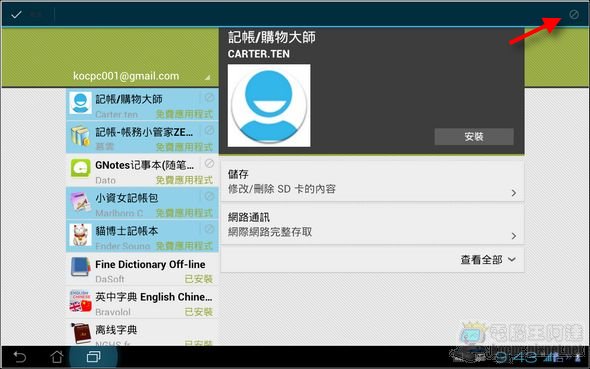Expand the 儲存 storage permission

(372, 181)
